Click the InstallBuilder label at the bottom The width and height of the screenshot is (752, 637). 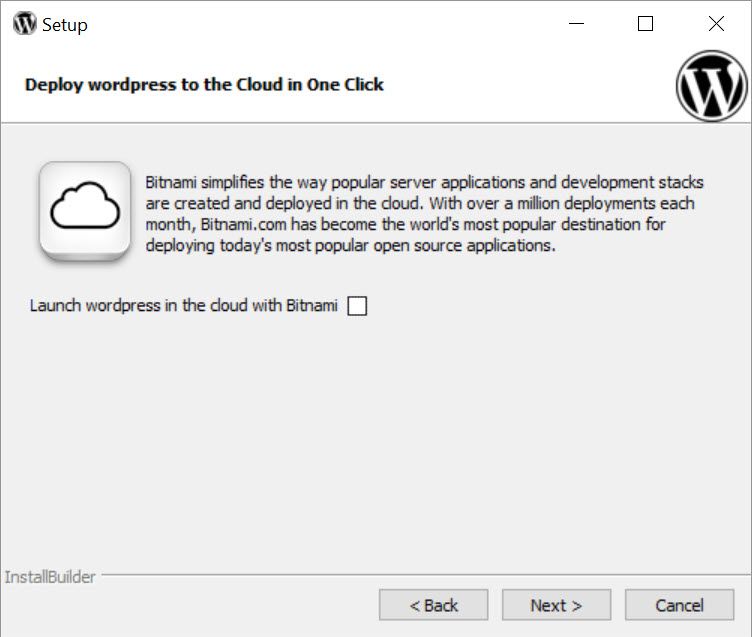point(50,577)
